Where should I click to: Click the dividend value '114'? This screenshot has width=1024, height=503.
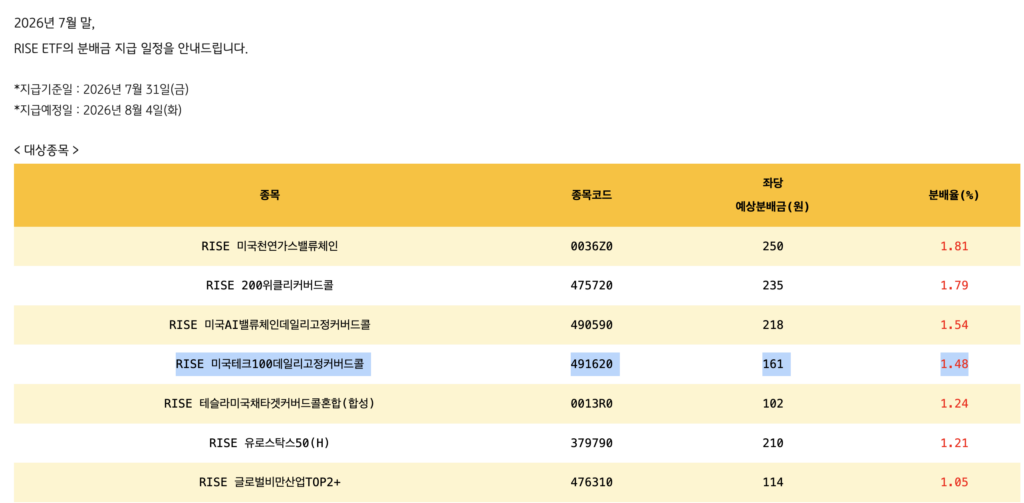pyautogui.click(x=773, y=482)
